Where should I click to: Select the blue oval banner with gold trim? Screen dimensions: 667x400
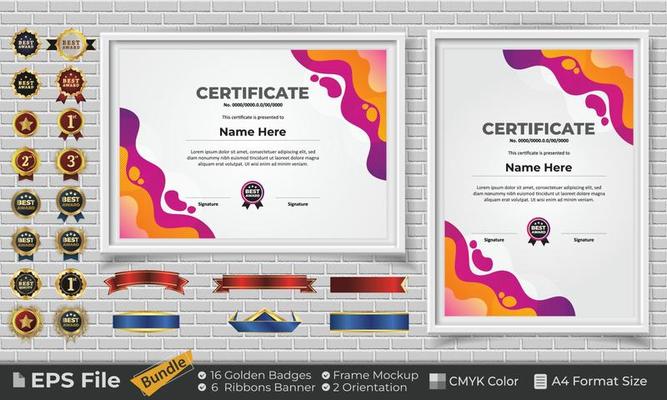[x=146, y=322]
